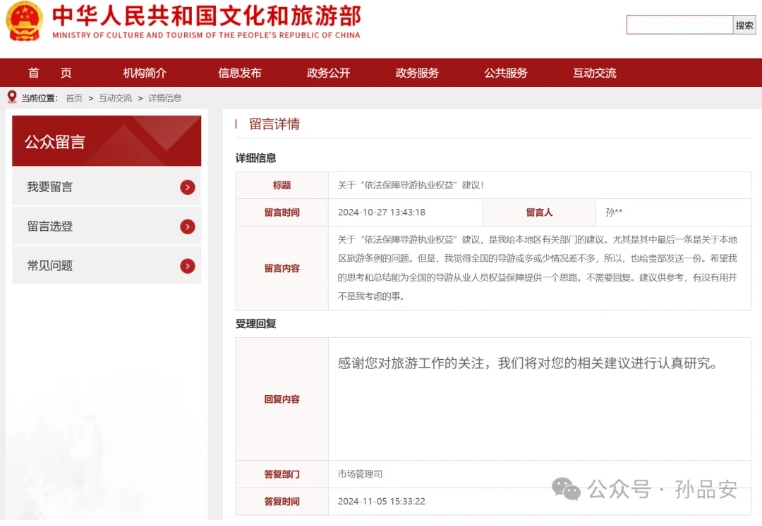762x526 pixels.
Task: Click 首页 link in breadcrumb
Action: (x=74, y=98)
